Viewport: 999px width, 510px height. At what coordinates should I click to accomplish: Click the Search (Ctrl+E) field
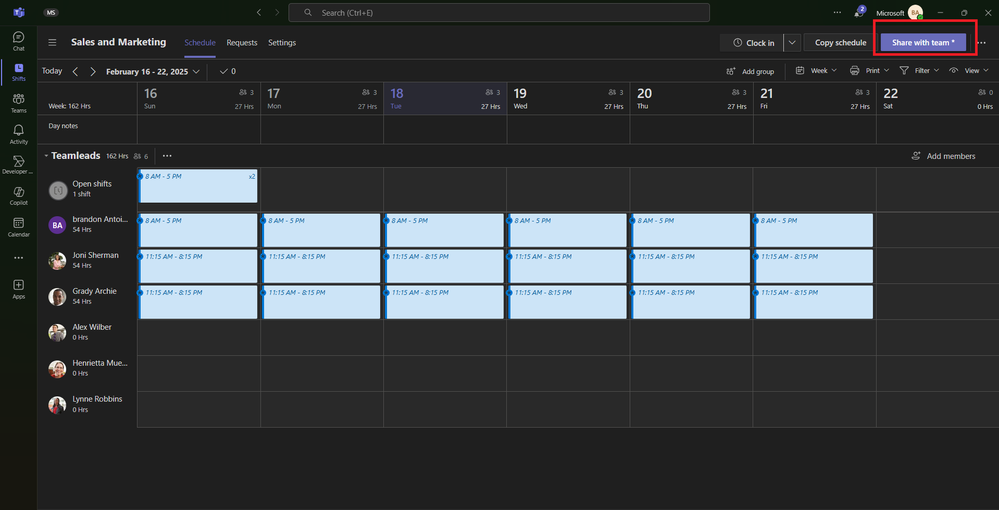499,13
